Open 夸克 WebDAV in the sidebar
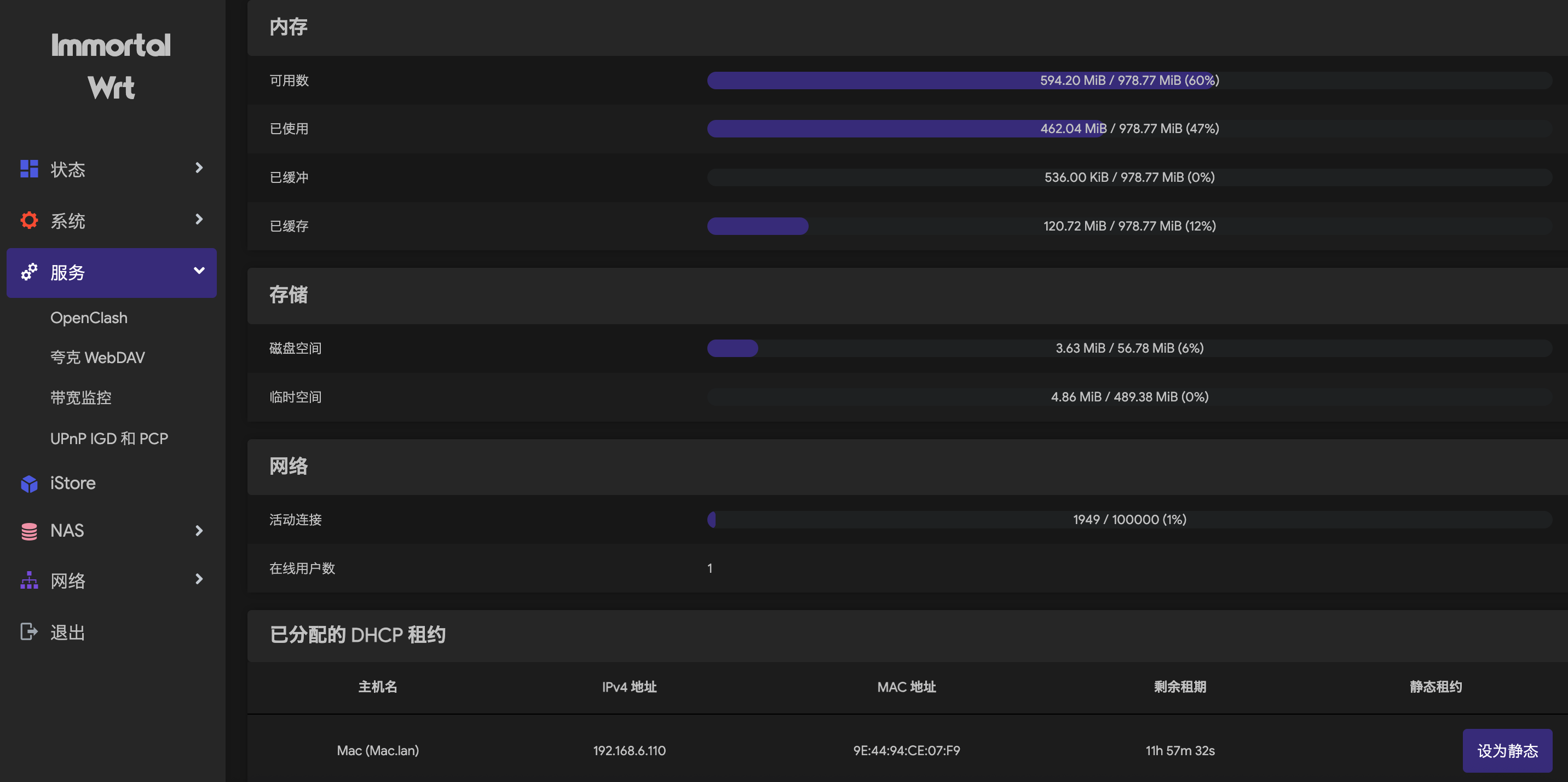Viewport: 1568px width, 782px height. coord(97,358)
